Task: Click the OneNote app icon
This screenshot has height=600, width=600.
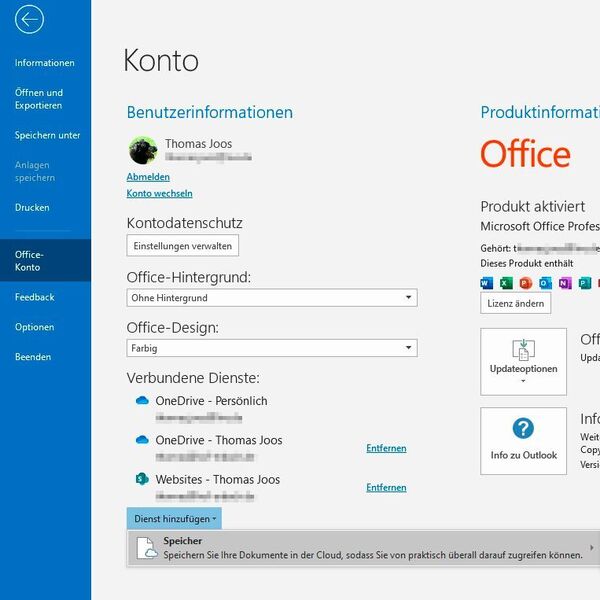Action: 565,283
